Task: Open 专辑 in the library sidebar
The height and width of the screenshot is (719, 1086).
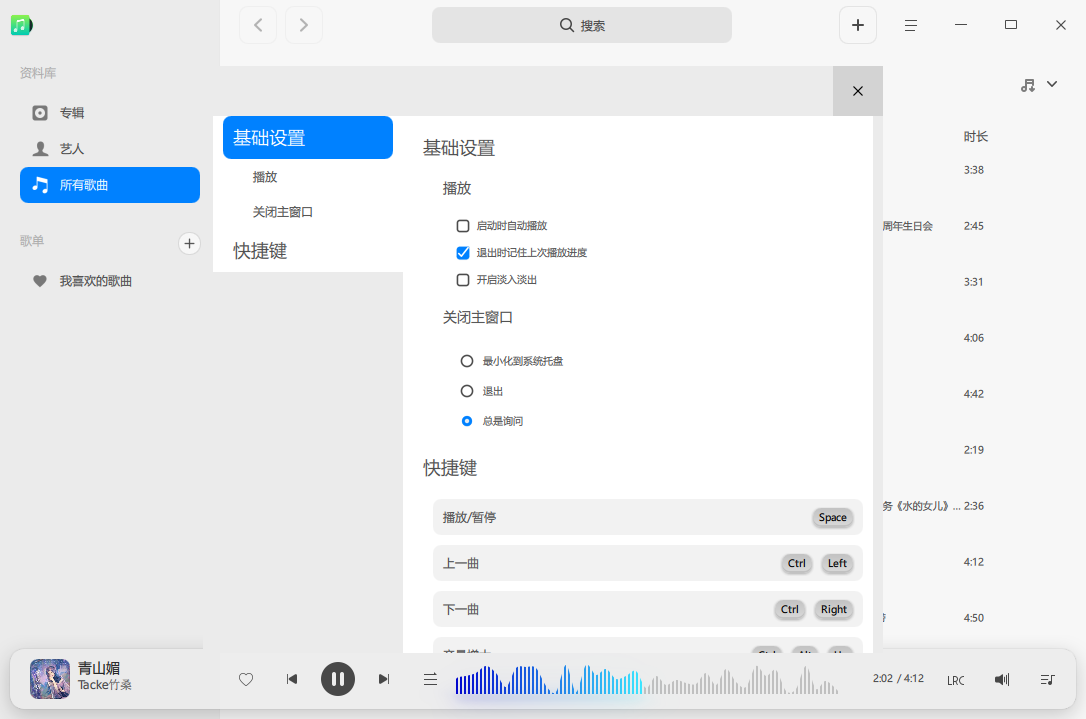Action: 110,113
